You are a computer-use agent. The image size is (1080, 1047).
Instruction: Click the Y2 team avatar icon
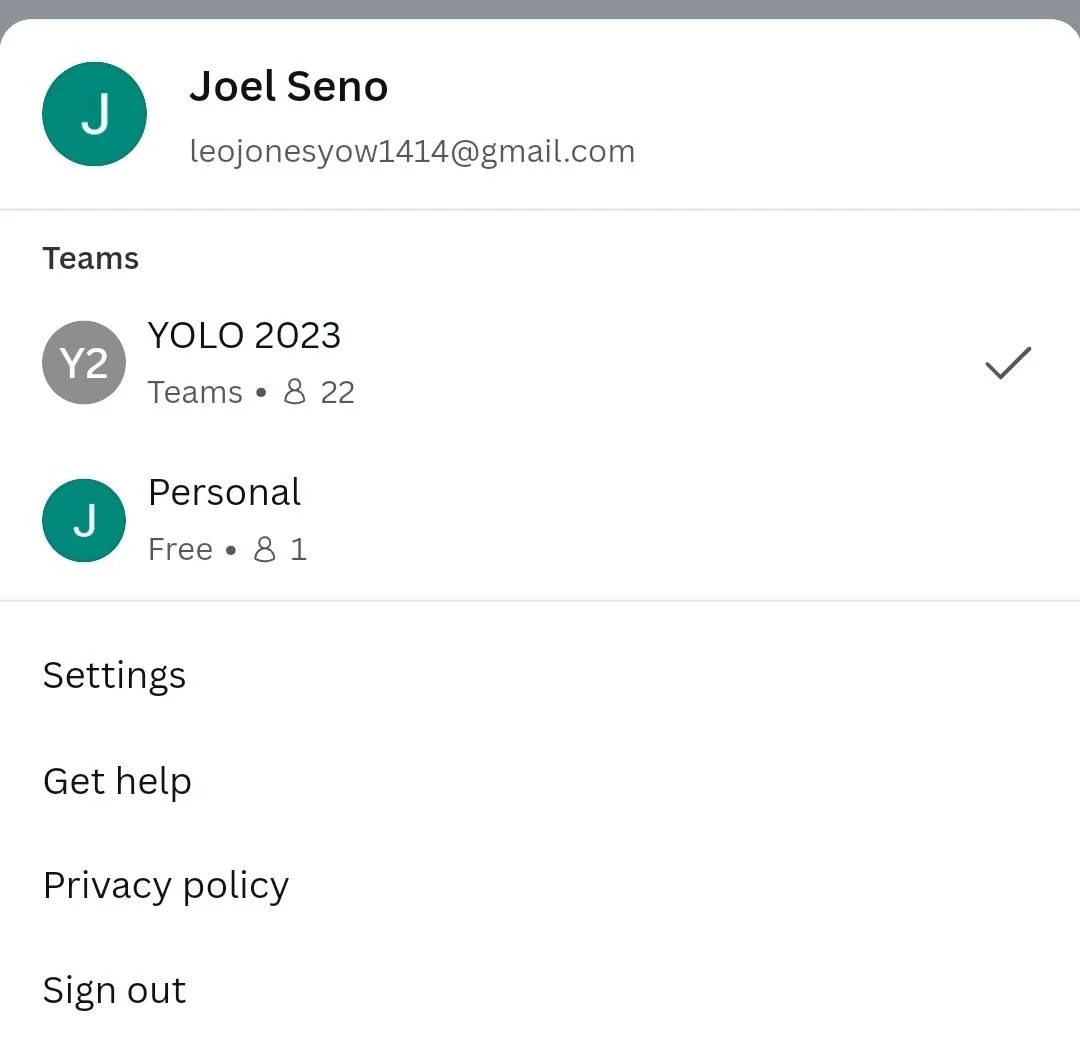[x=84, y=362]
